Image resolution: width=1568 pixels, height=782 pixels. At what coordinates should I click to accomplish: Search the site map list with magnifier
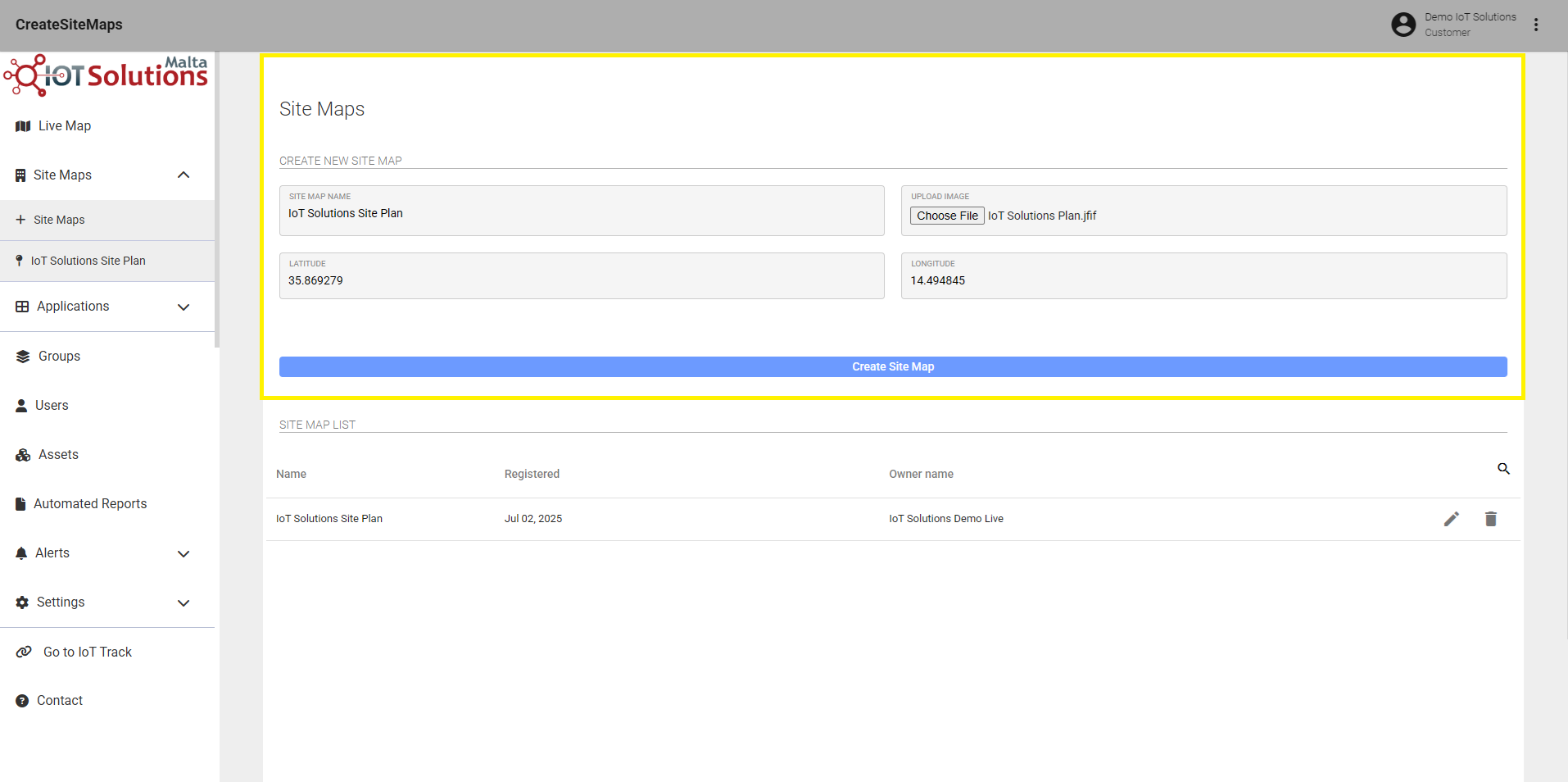pyautogui.click(x=1503, y=469)
